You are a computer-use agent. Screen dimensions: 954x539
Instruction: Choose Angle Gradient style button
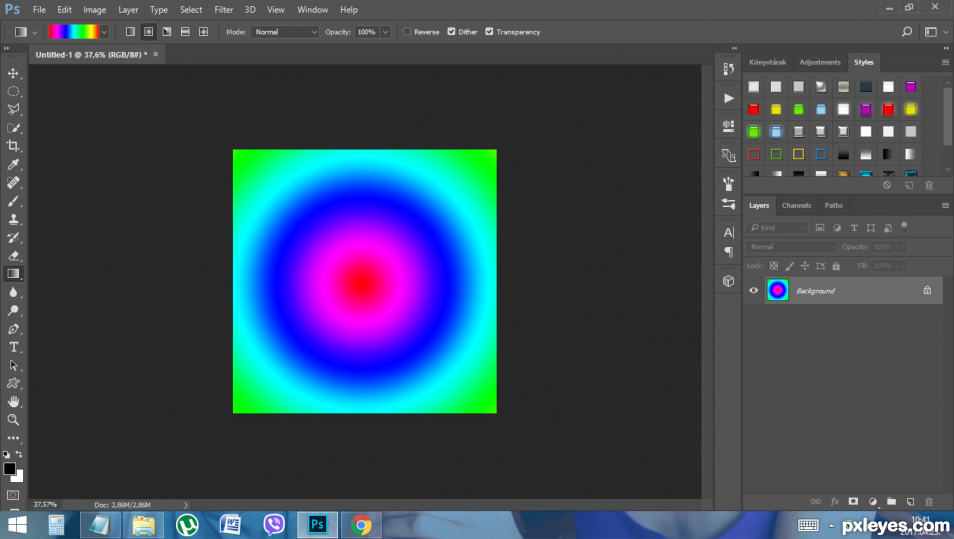click(x=167, y=32)
